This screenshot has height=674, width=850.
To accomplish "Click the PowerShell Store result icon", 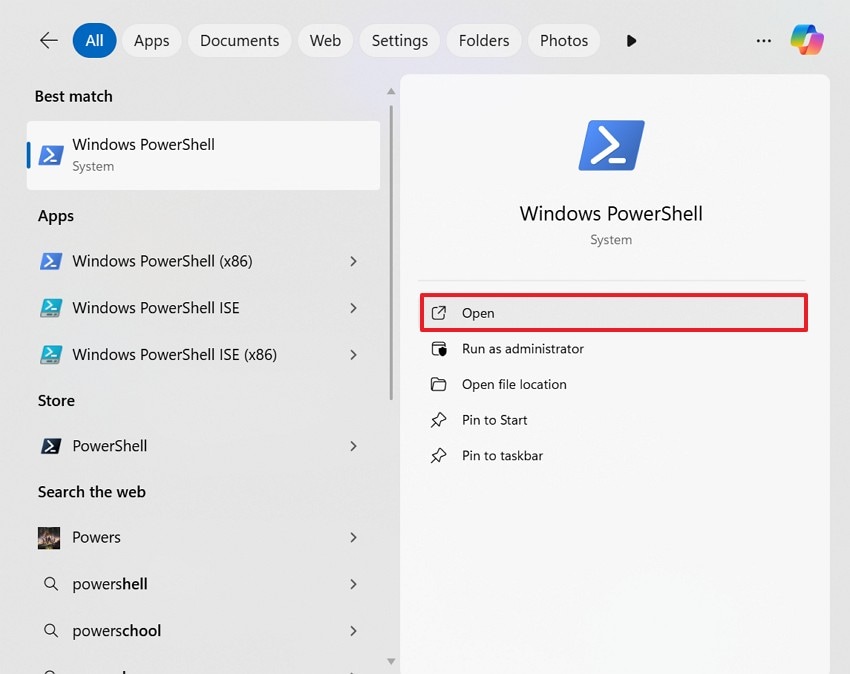I will click(51, 446).
